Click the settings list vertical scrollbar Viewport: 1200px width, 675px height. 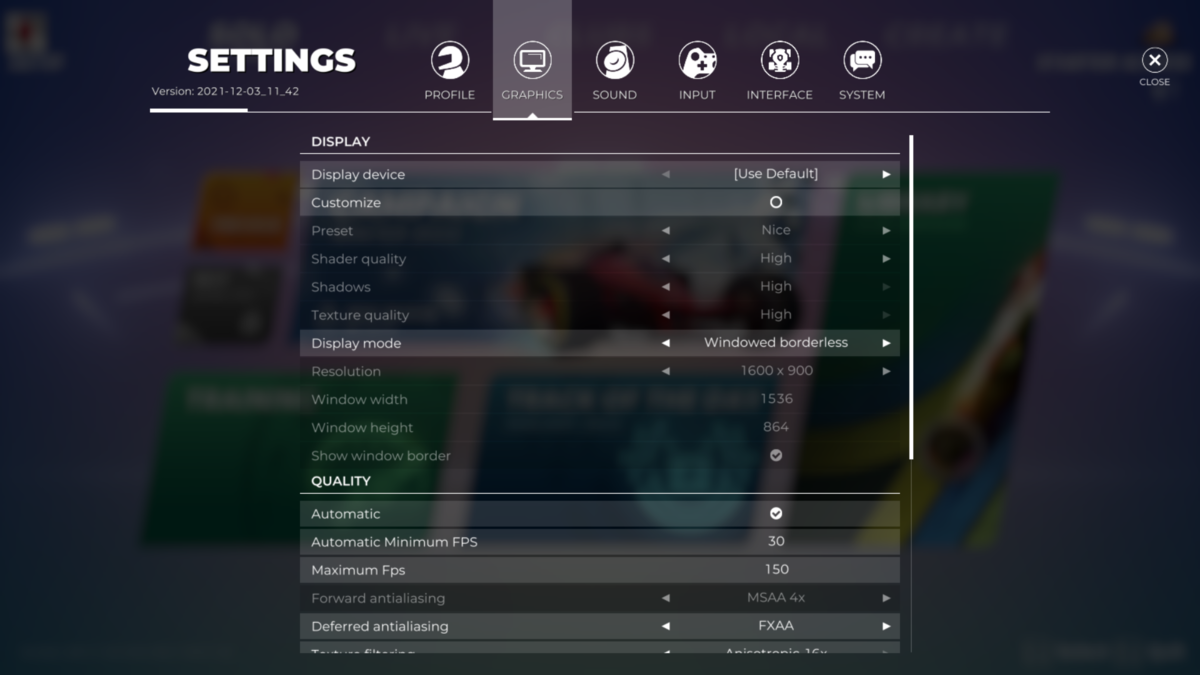click(x=911, y=297)
